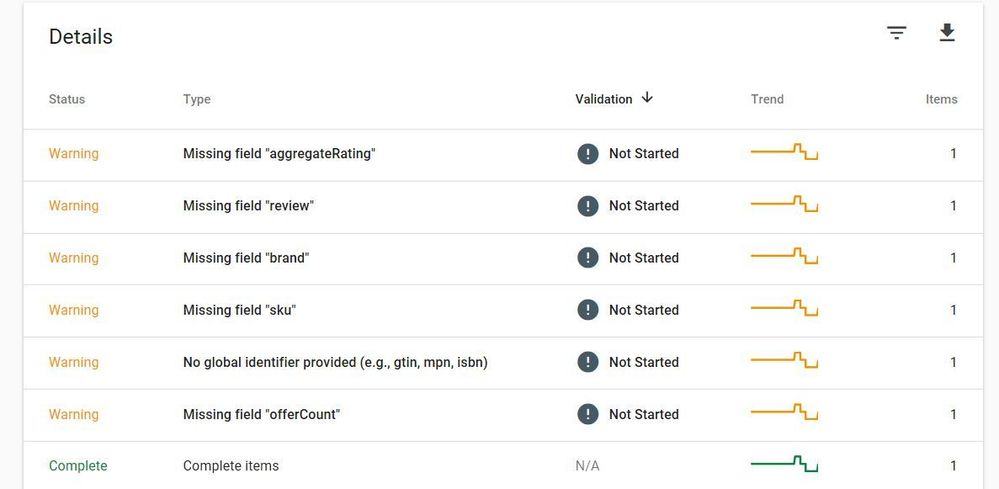This screenshot has height=489, width=999.
Task: Click the download export icon
Action: [947, 33]
